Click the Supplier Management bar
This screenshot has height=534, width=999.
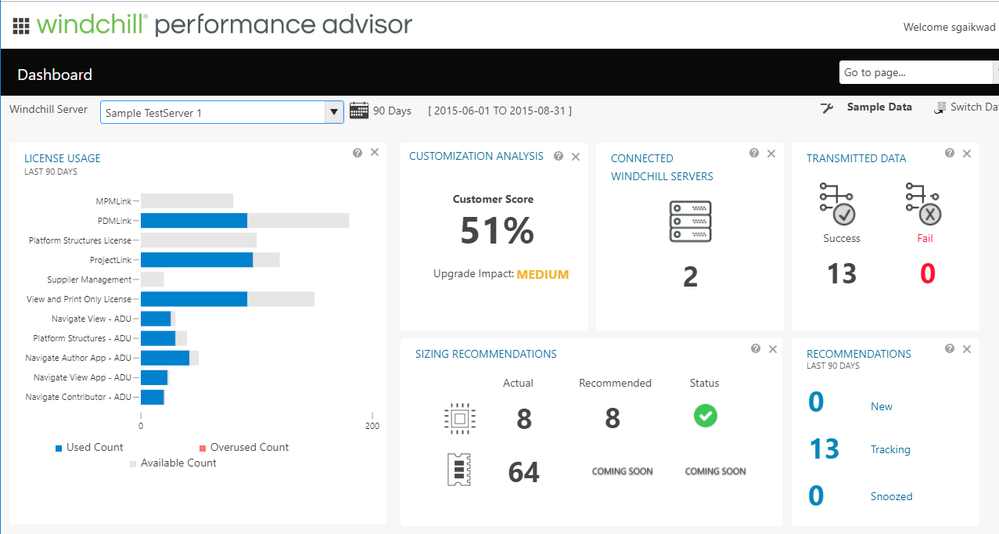152,280
